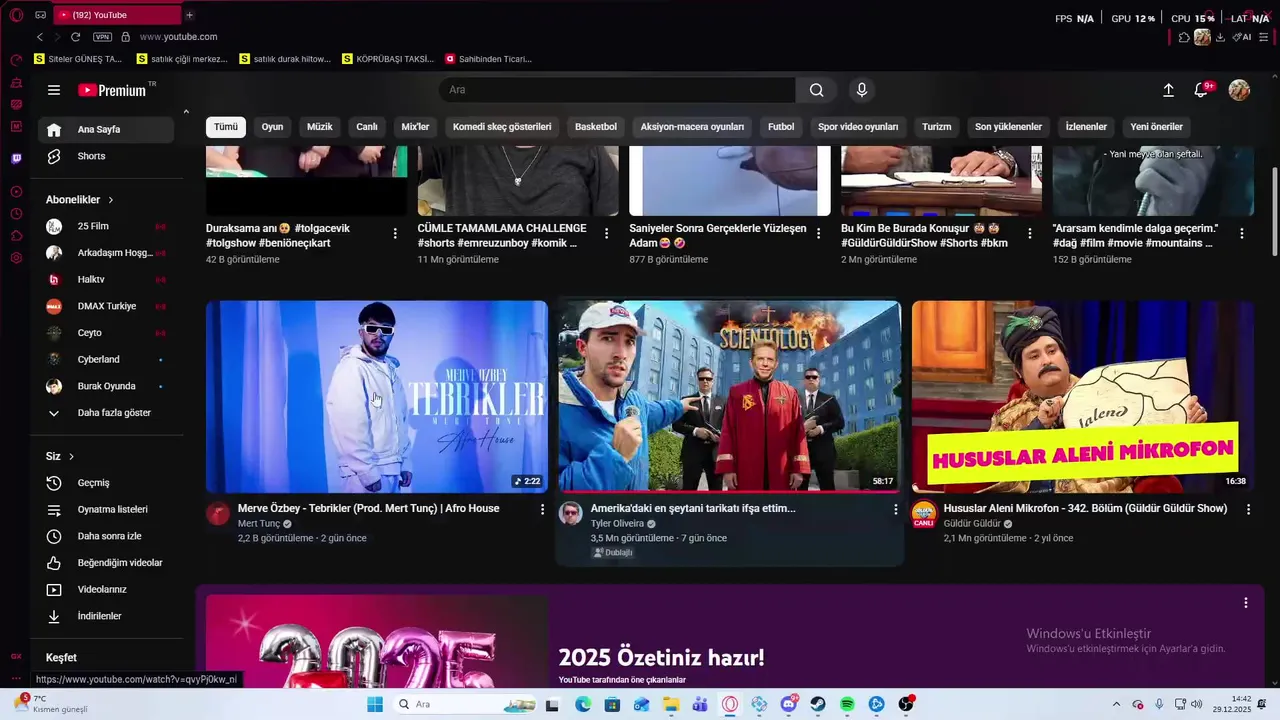This screenshot has height=720, width=1280.
Task: Open Daha sonra izle list
Action: pos(107,536)
